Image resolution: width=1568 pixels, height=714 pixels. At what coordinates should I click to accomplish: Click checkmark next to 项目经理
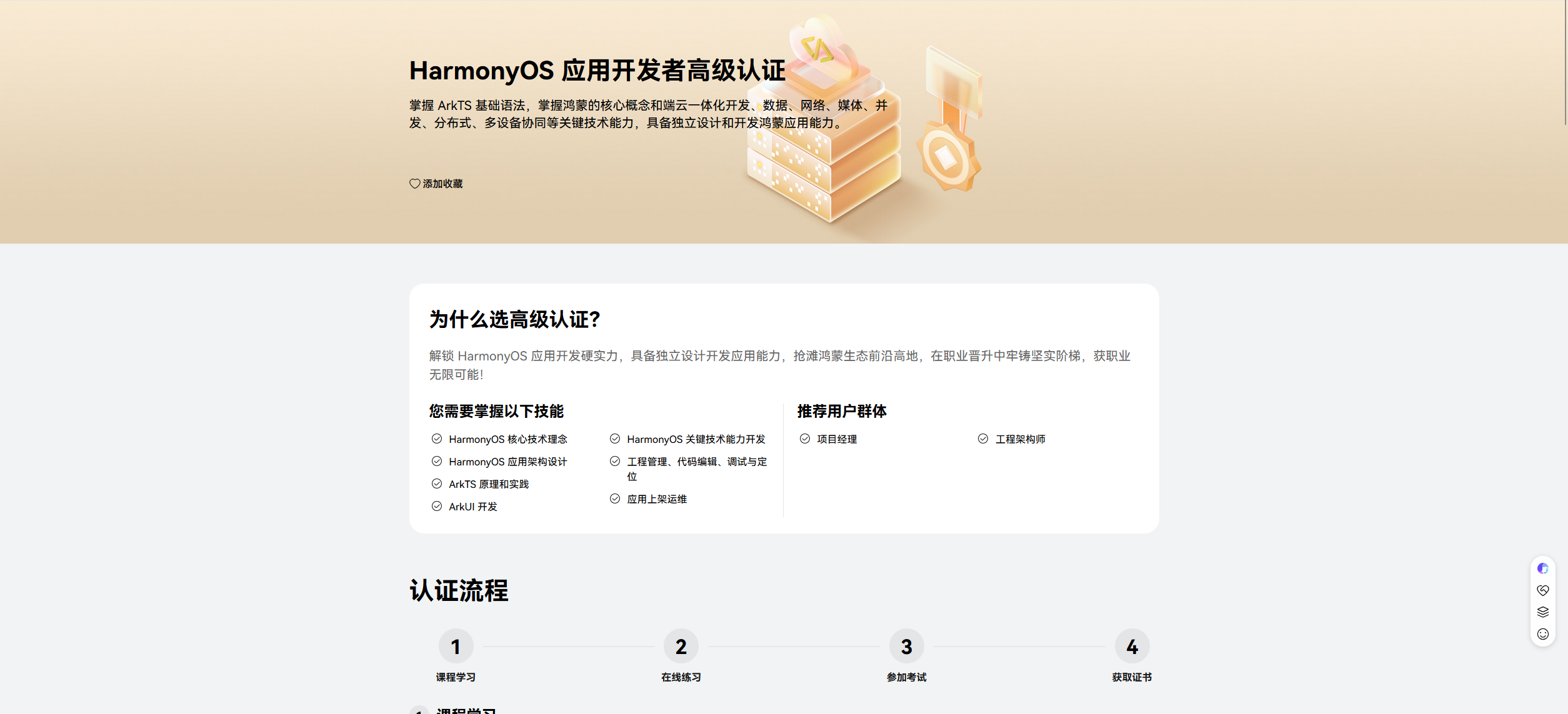805,439
